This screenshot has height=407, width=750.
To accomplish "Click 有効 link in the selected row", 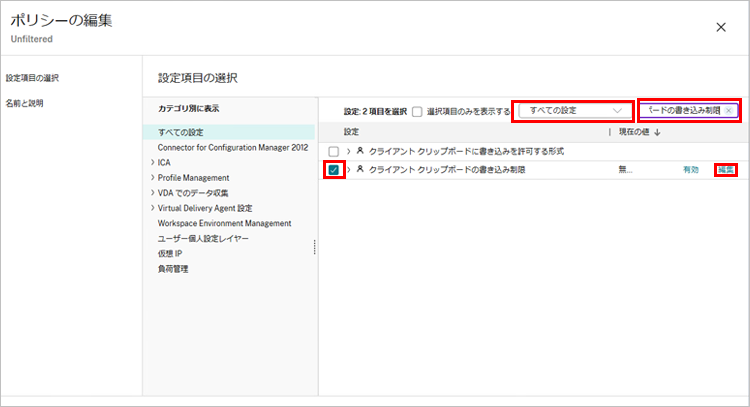I will click(691, 170).
